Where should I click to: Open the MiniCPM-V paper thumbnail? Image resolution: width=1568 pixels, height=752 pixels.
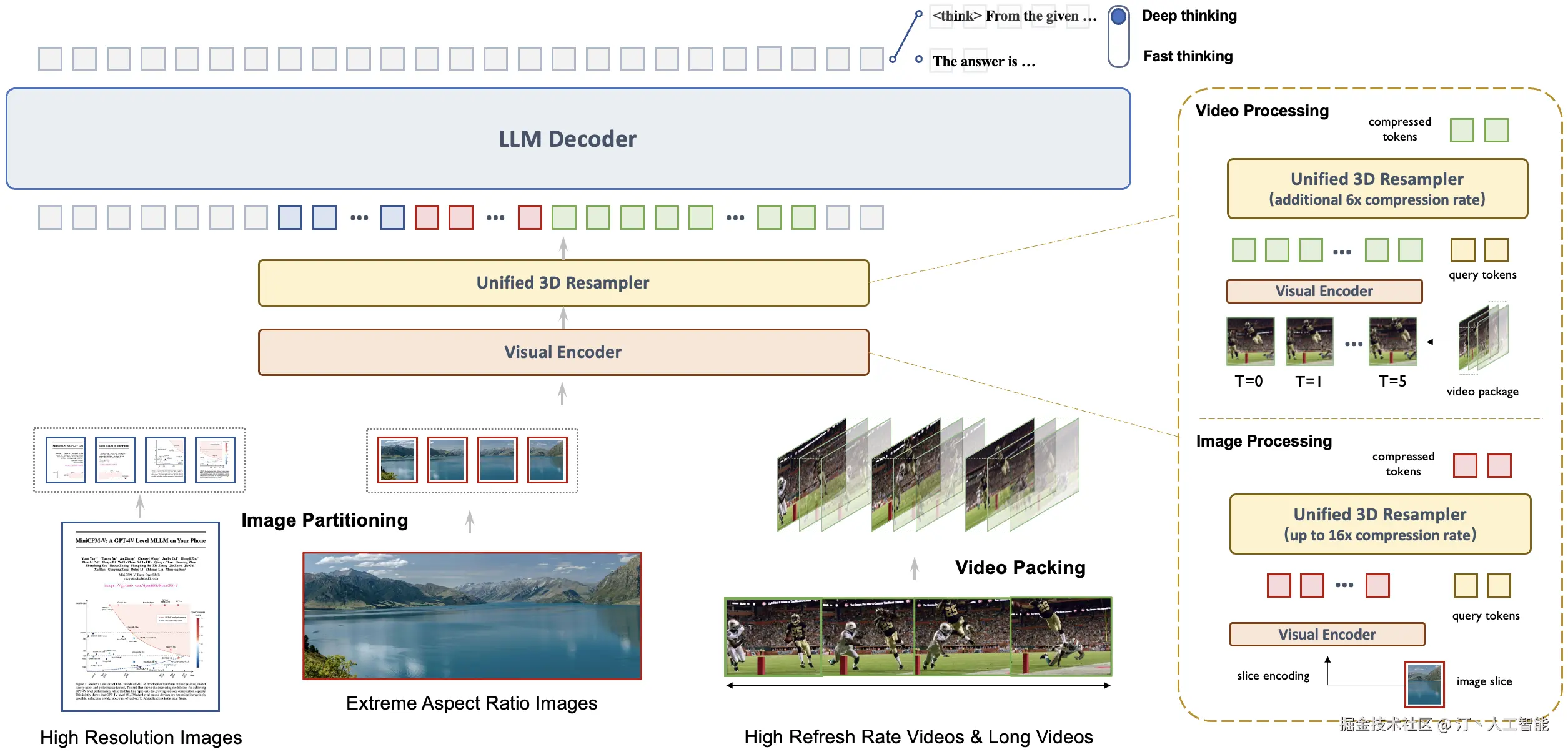(x=140, y=615)
